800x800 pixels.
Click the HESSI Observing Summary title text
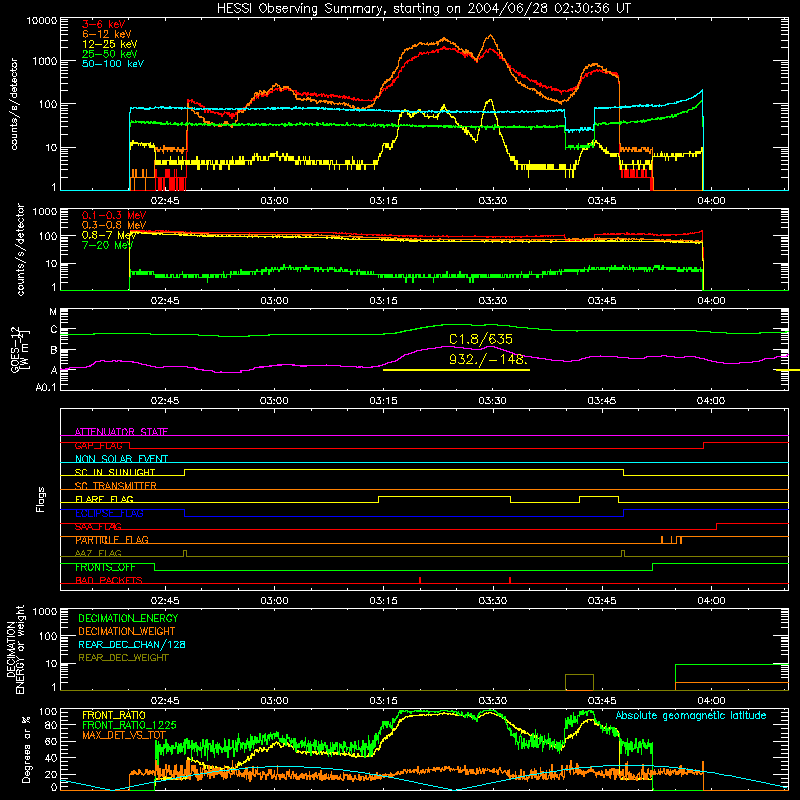coord(423,9)
